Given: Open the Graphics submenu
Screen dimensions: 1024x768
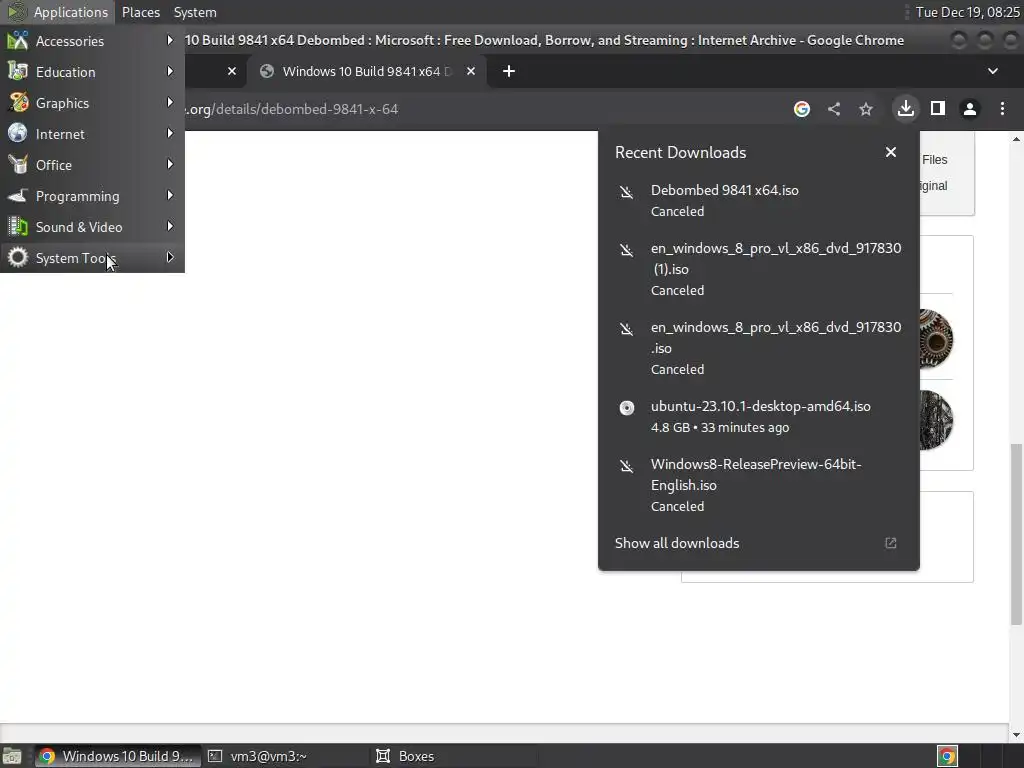Looking at the screenshot, I should point(92,103).
